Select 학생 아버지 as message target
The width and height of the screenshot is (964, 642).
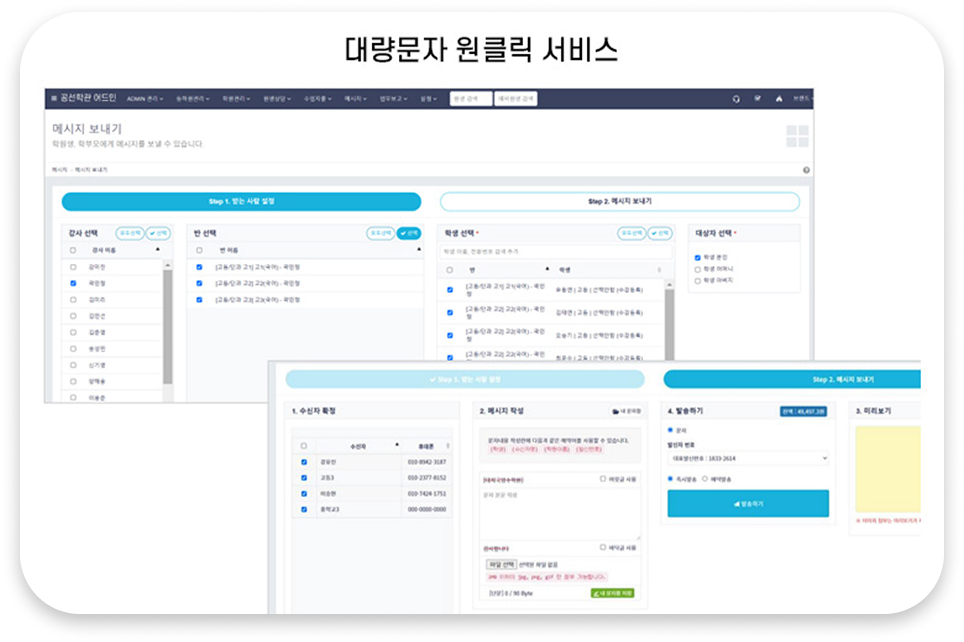point(698,281)
